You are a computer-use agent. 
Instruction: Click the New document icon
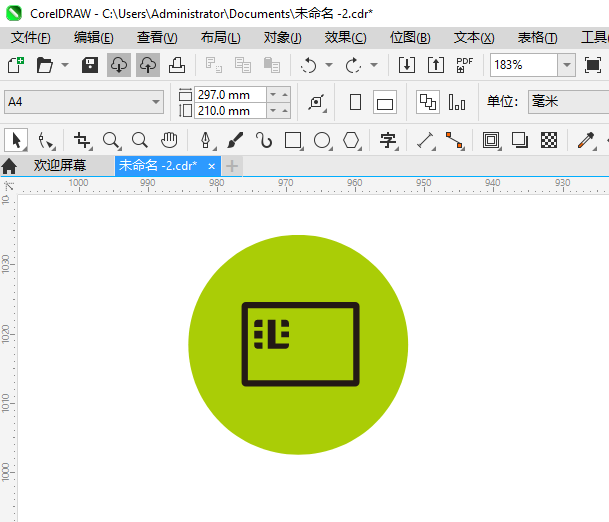[x=16, y=65]
